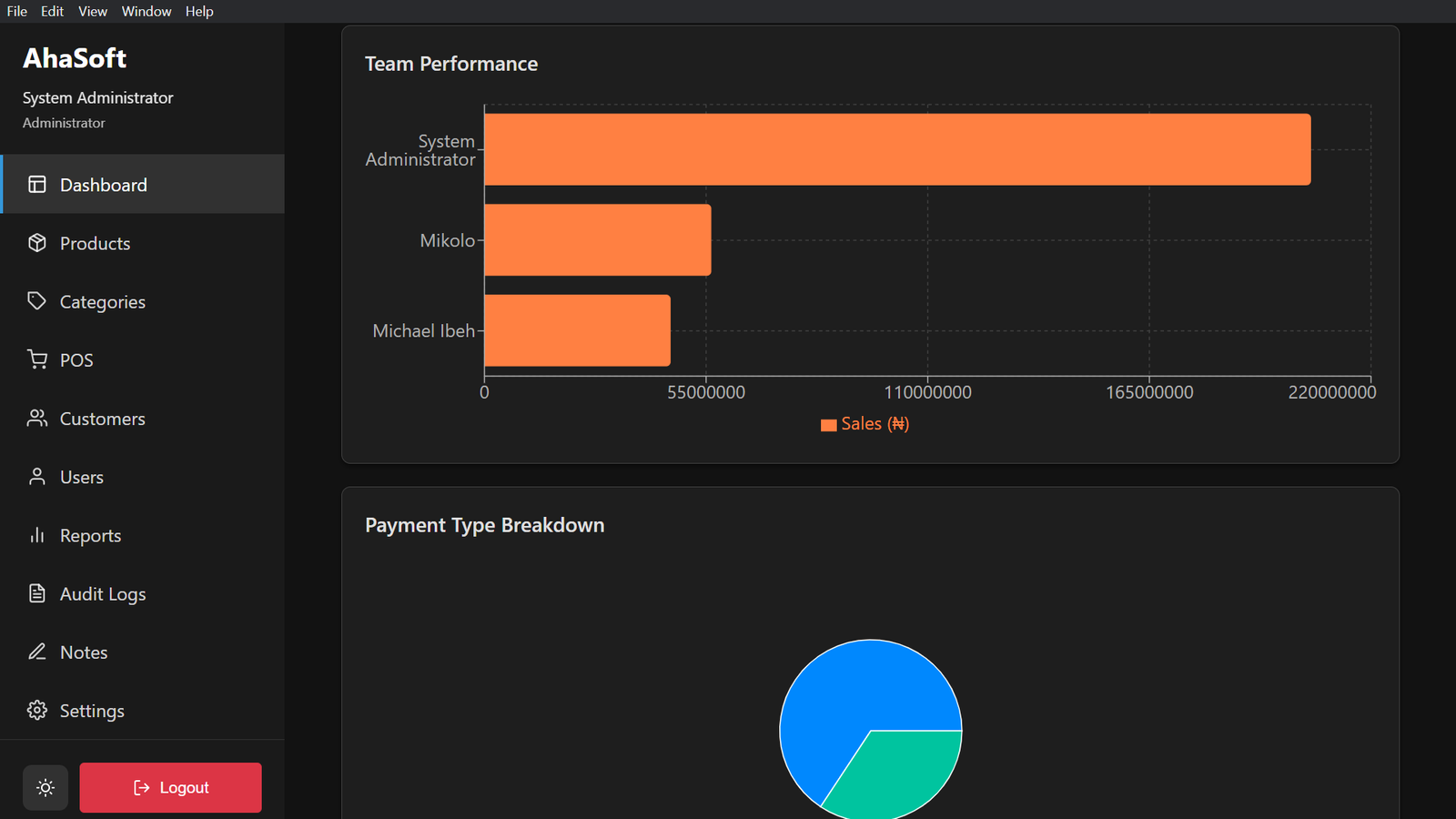Click the Categories tag icon

37,301
